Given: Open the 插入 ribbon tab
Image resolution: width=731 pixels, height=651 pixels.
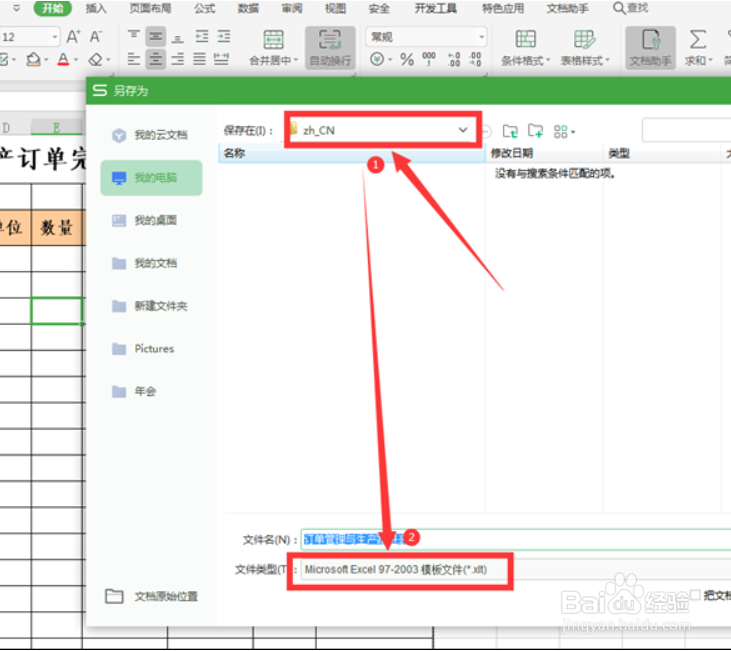Looking at the screenshot, I should pos(96,8).
